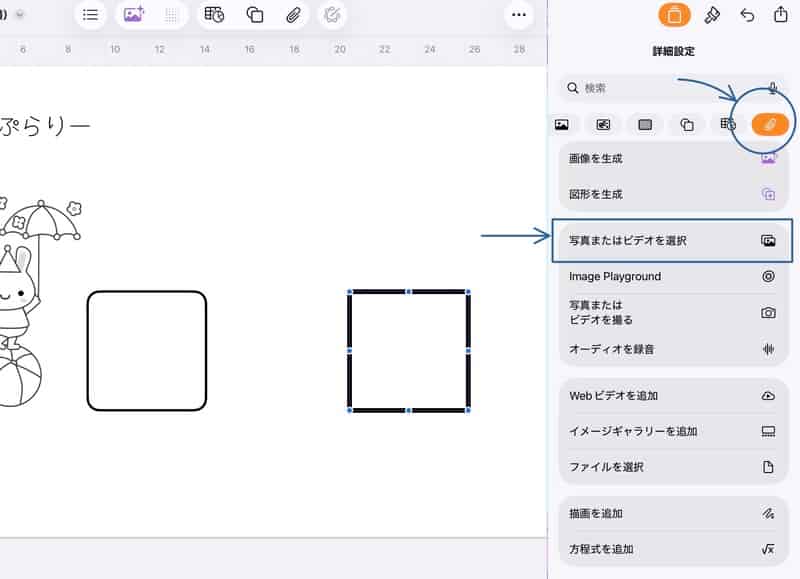Image resolution: width=800 pixels, height=579 pixels.
Task: Switch to the shapes category tab
Action: 687,124
